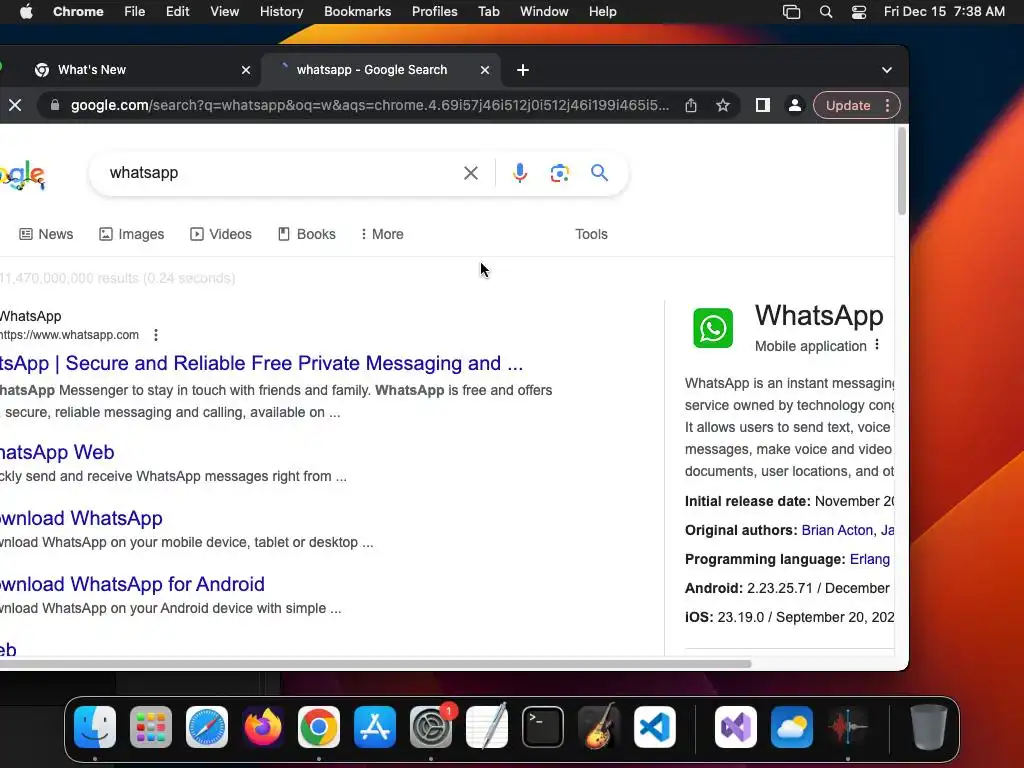Open macOS Control Center icon

(x=859, y=12)
